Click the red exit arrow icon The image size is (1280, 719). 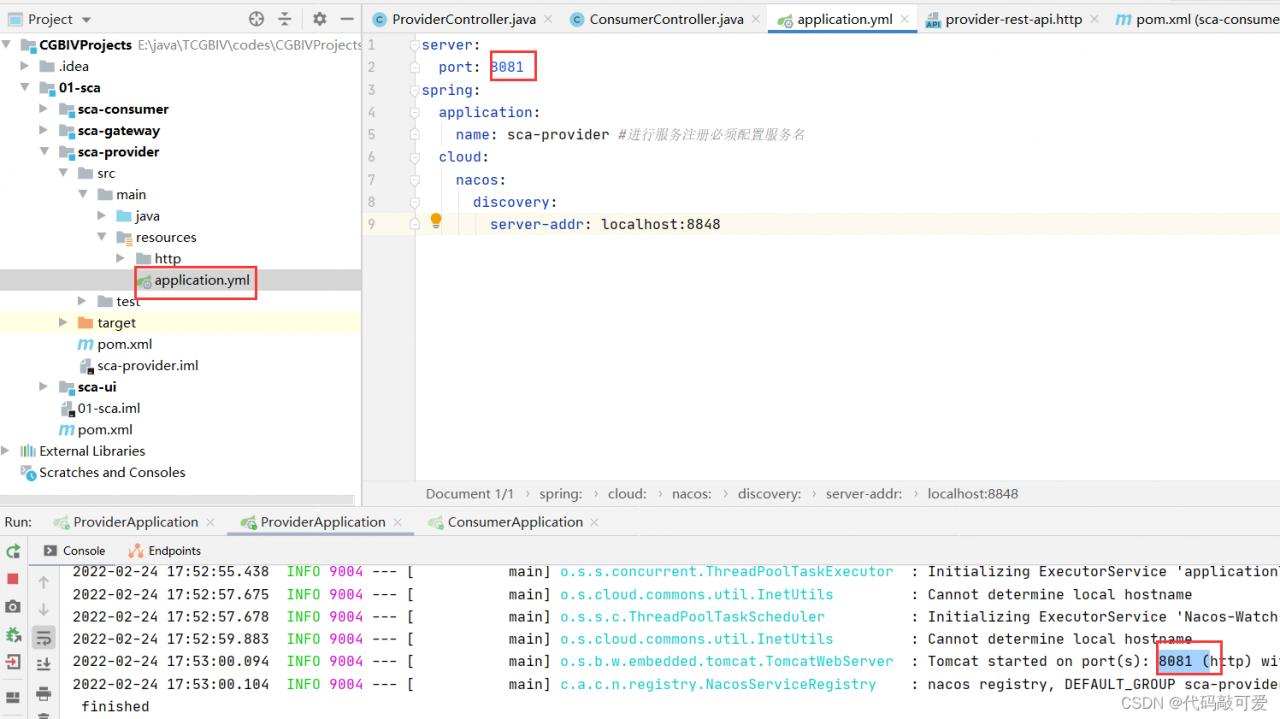point(13,661)
